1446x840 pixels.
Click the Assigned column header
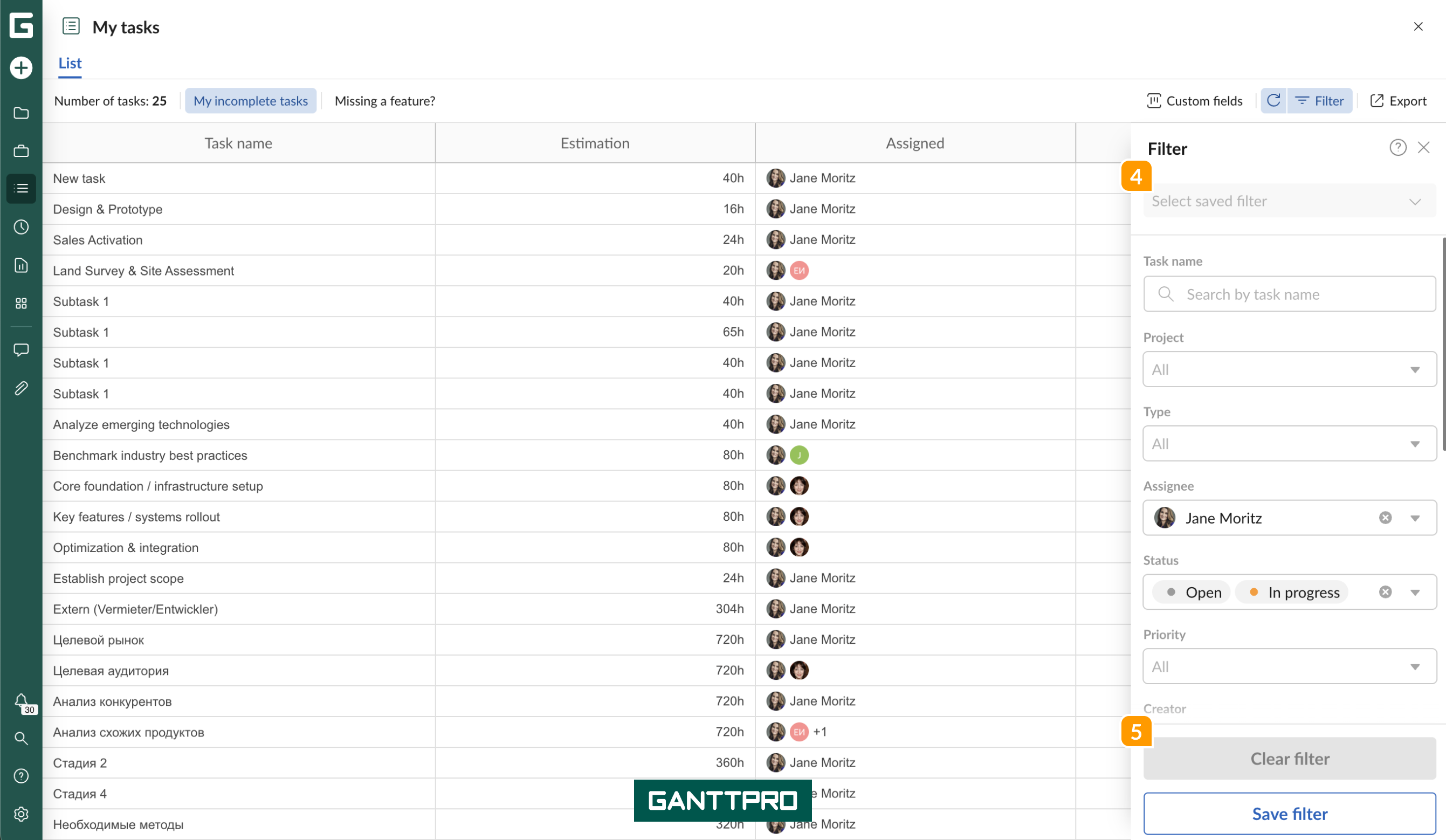[x=915, y=143]
